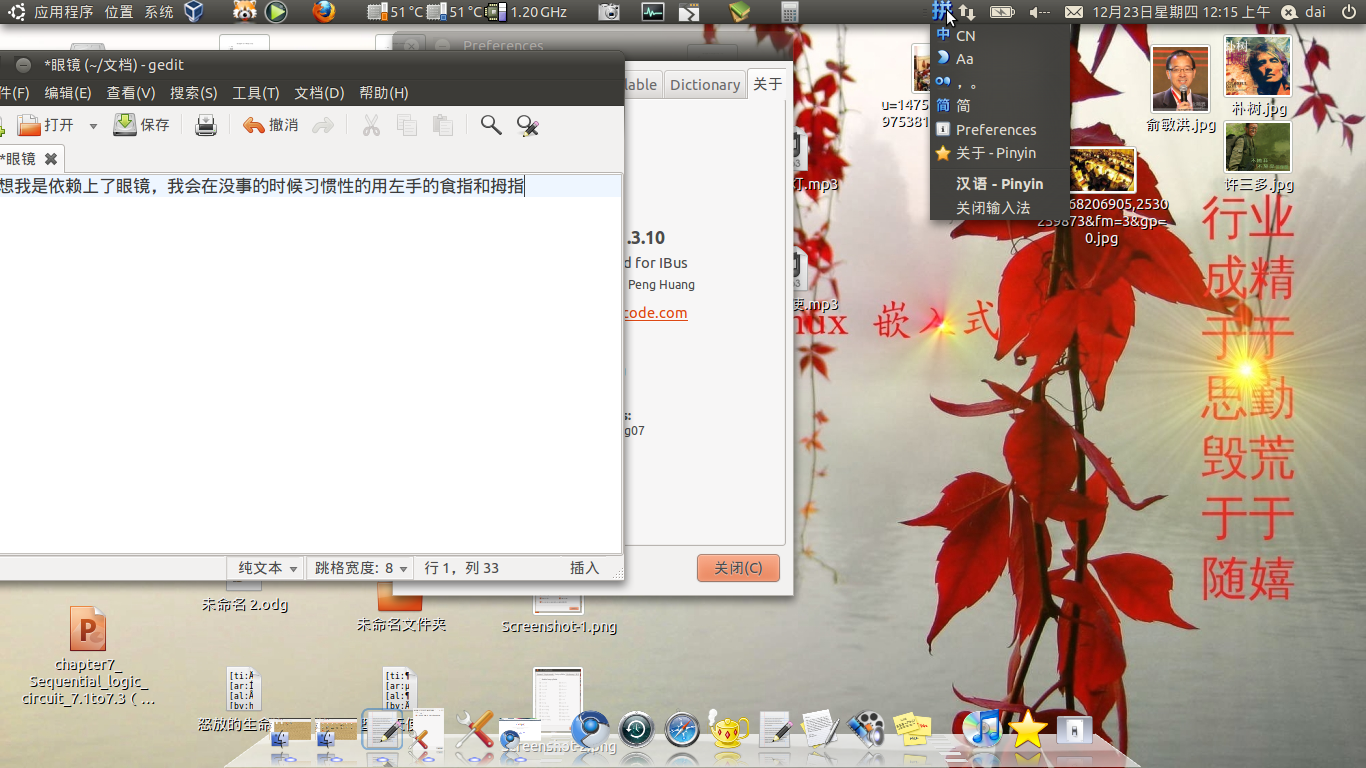The width and height of the screenshot is (1366, 768).
Task: Open gedit 文档(D) menu
Action: [x=319, y=93]
